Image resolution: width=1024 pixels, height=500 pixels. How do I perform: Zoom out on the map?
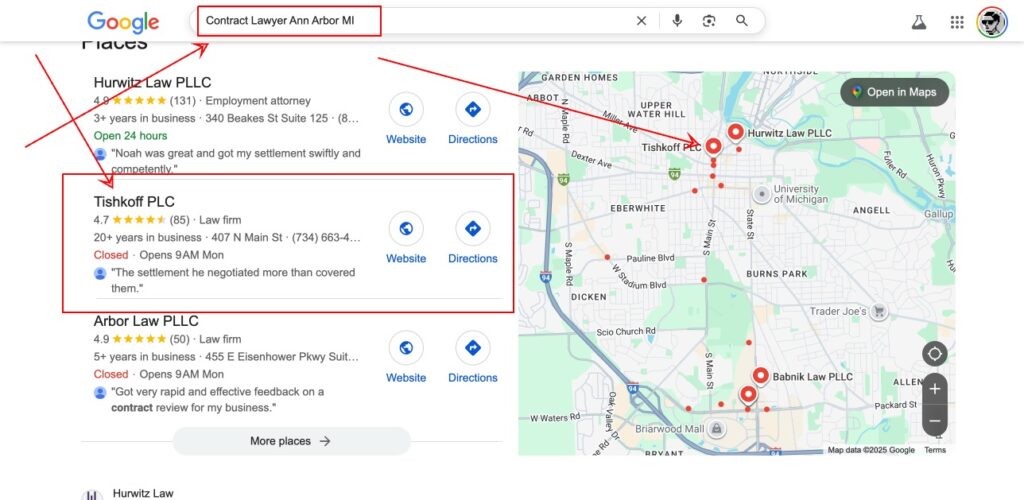(935, 421)
